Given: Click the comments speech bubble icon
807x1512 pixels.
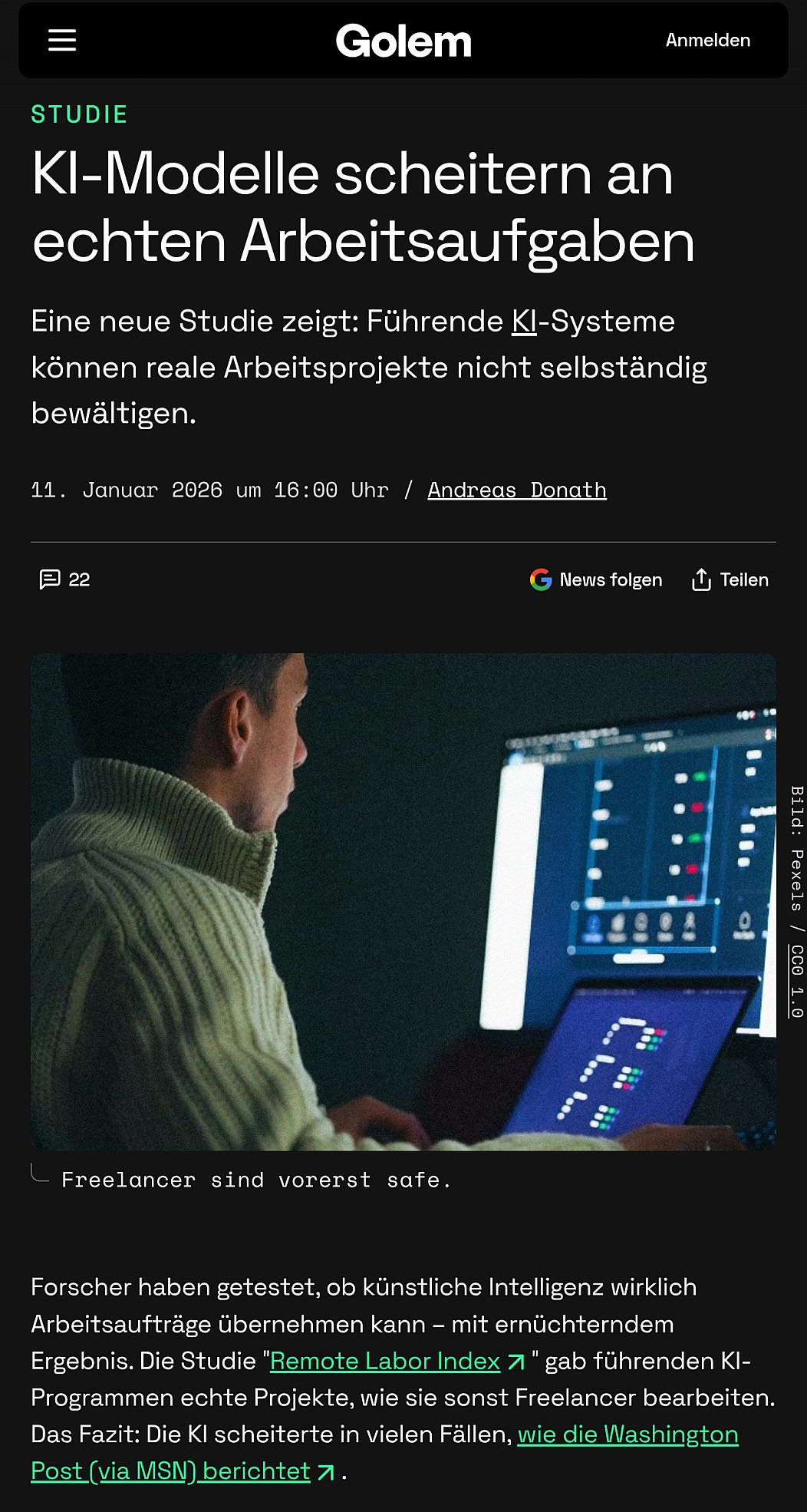Looking at the screenshot, I should pyautogui.click(x=50, y=579).
